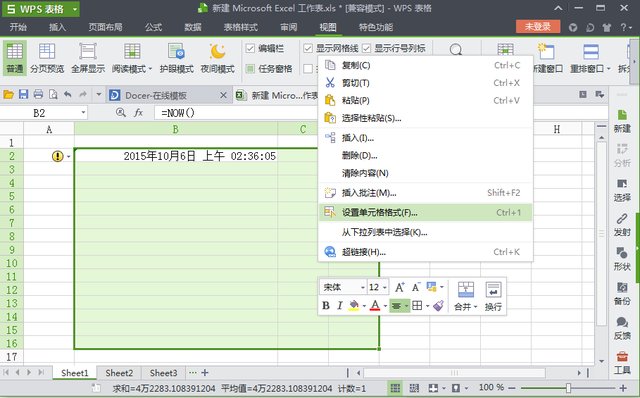640x398 pixels.
Task: Expand the borders dropdown in mini toolbar
Action: tap(427, 306)
